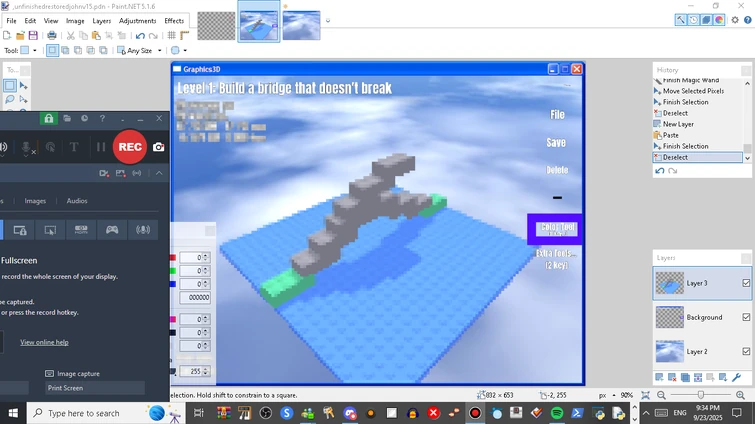Toggle the Layers window button top right
The height and width of the screenshot is (424, 755).
tap(706, 20)
